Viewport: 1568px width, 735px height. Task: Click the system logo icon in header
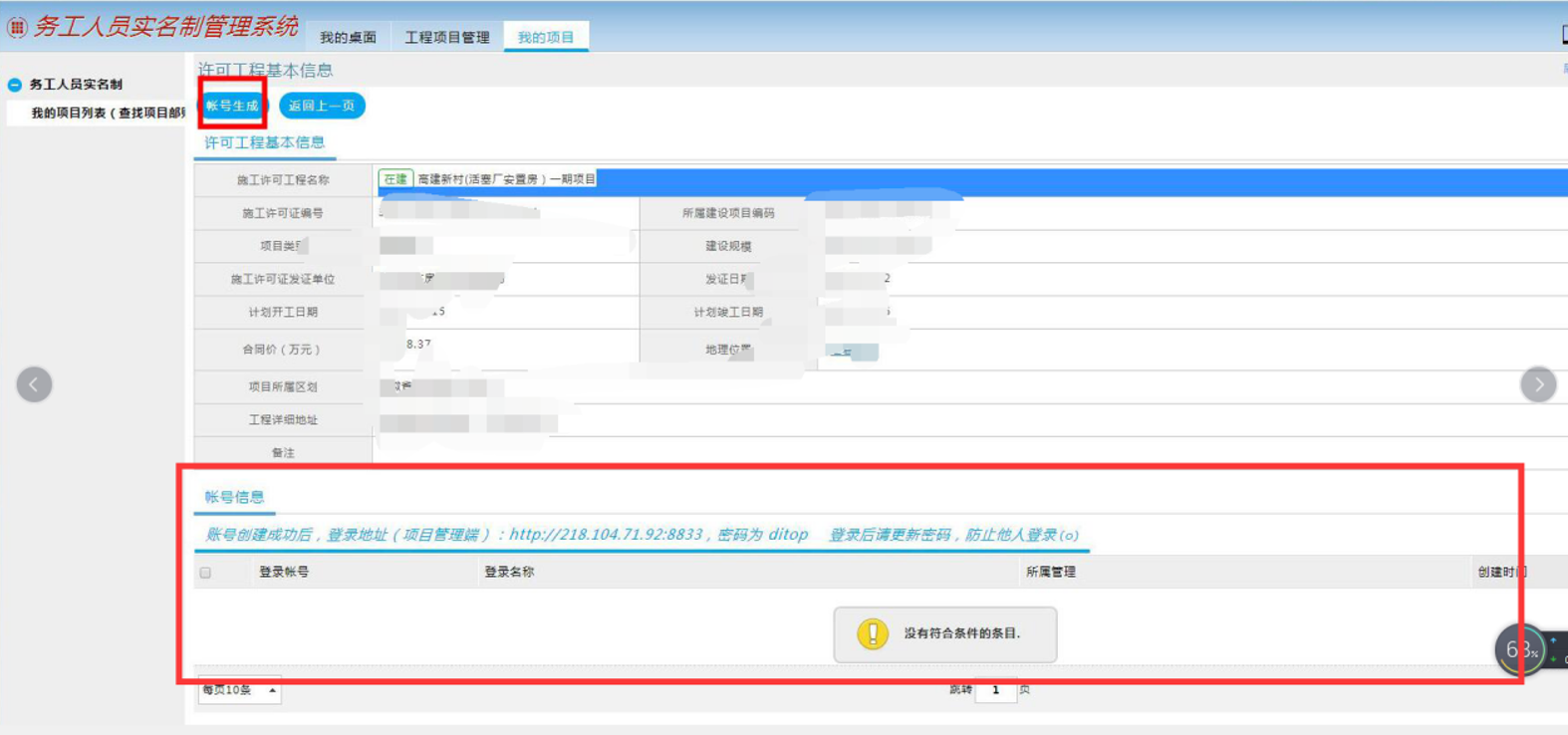click(x=17, y=28)
